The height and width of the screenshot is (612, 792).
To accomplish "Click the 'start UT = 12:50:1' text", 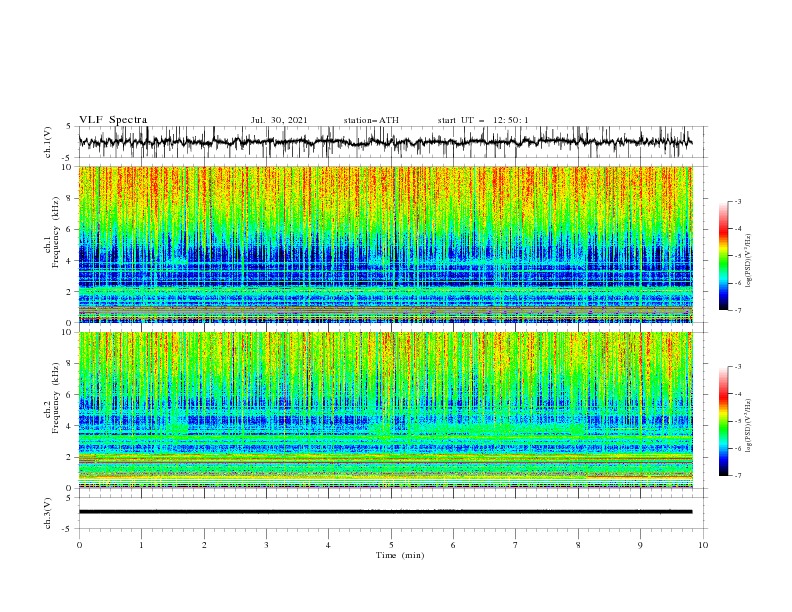I will pos(483,120).
